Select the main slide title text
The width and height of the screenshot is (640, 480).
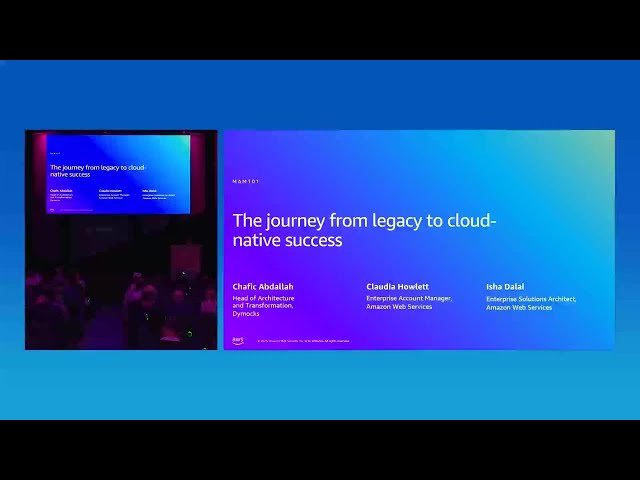[x=364, y=230]
